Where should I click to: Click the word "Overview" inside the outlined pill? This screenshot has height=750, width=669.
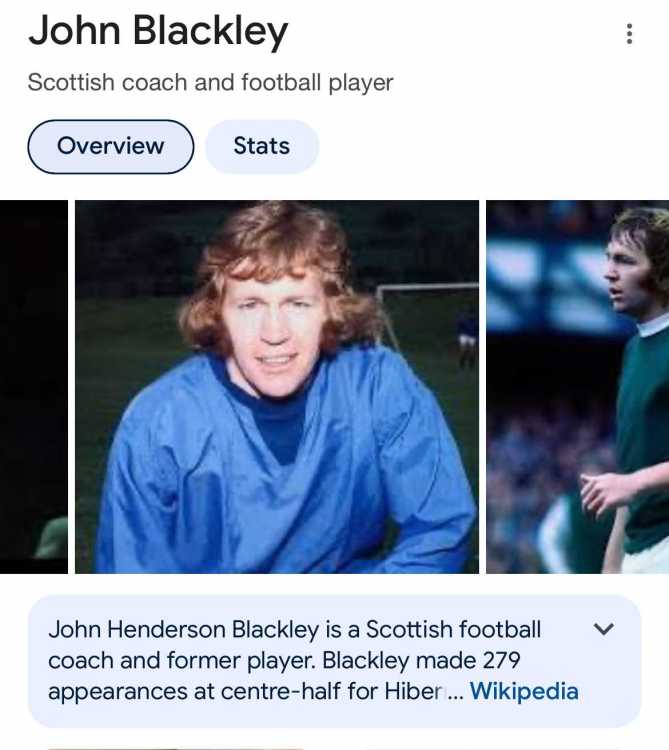(x=110, y=146)
